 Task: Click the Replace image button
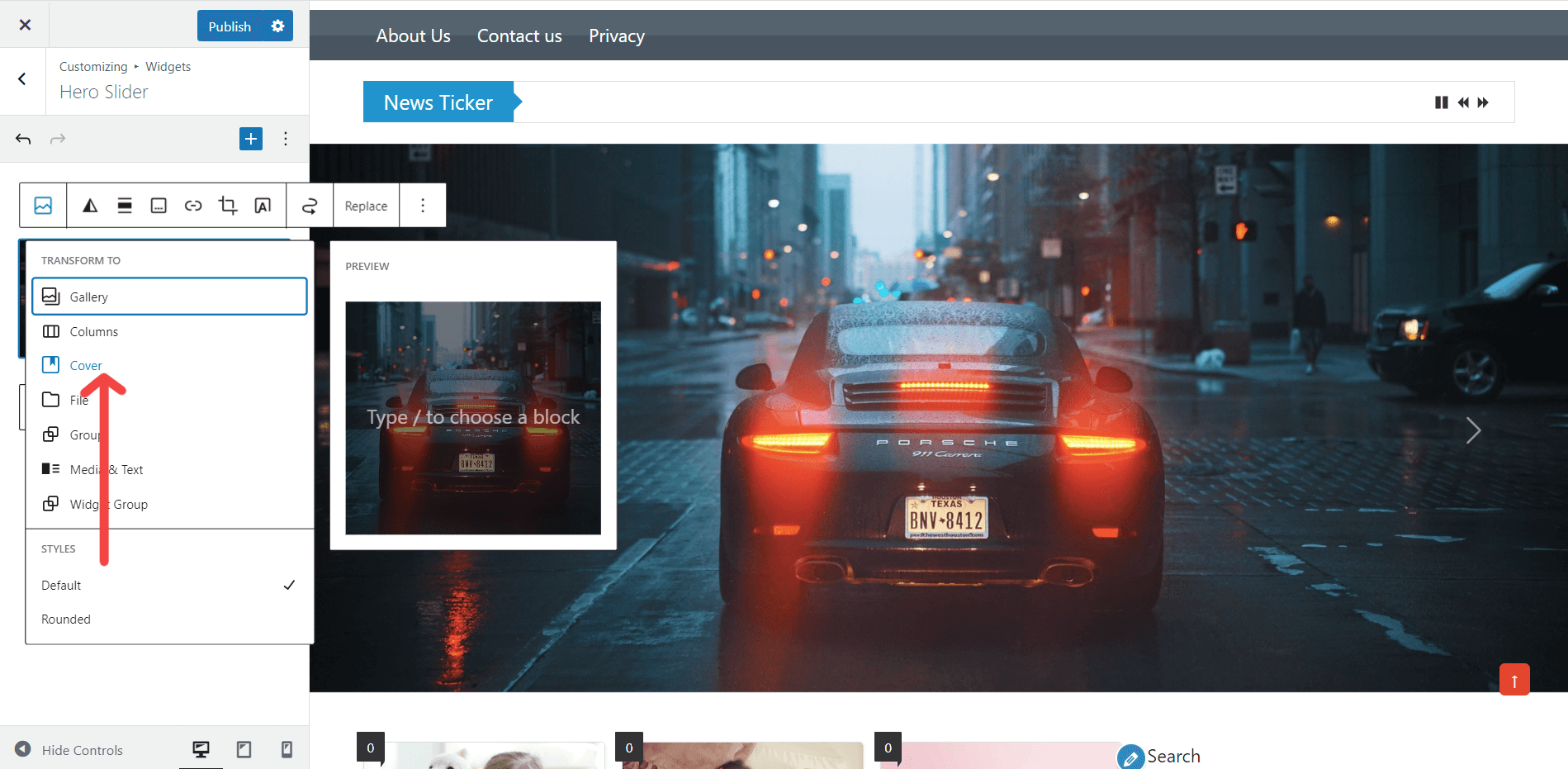366,206
